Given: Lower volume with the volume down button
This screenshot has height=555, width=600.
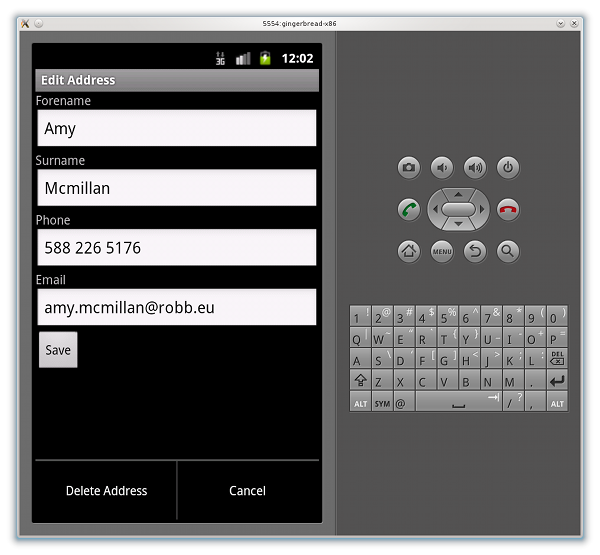Looking at the screenshot, I should click(x=442, y=167).
